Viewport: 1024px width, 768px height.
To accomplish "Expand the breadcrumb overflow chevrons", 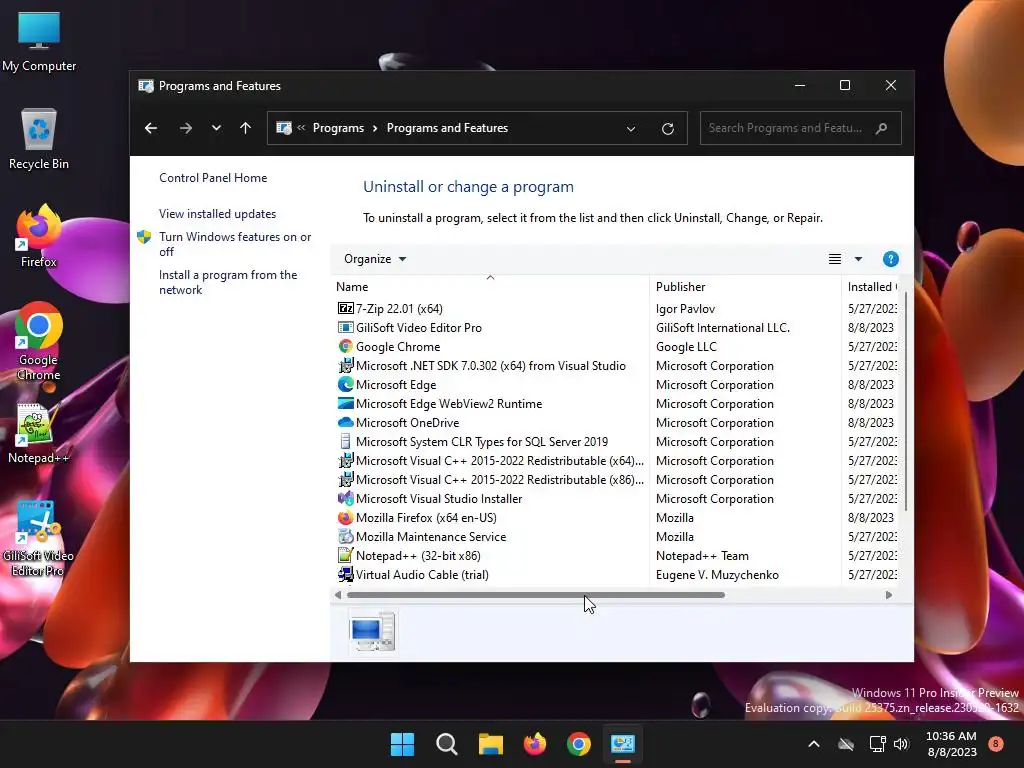I will click(301, 128).
